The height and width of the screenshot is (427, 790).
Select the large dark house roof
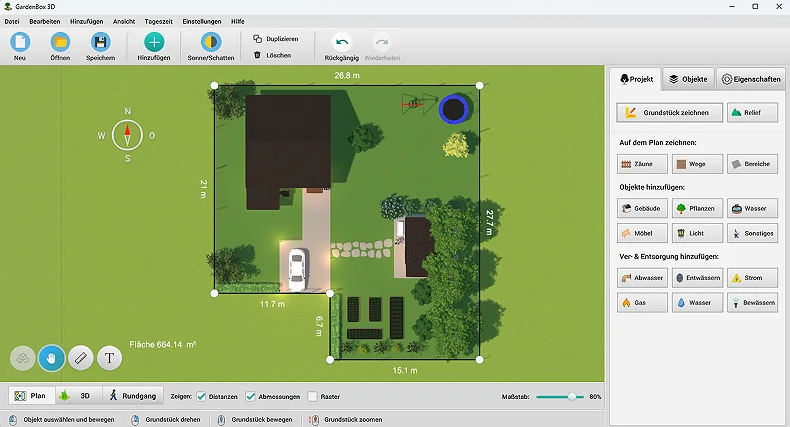click(x=288, y=144)
